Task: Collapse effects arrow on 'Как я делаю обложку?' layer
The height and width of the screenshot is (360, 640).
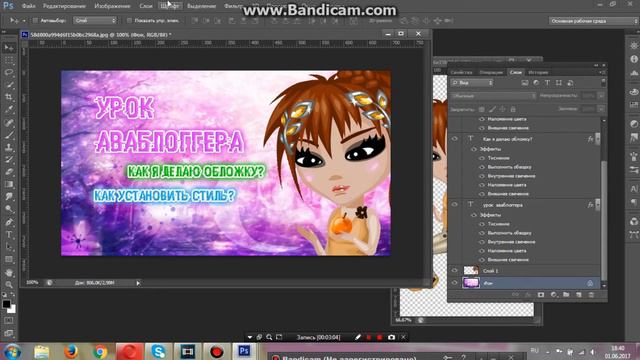Action: coord(598,138)
